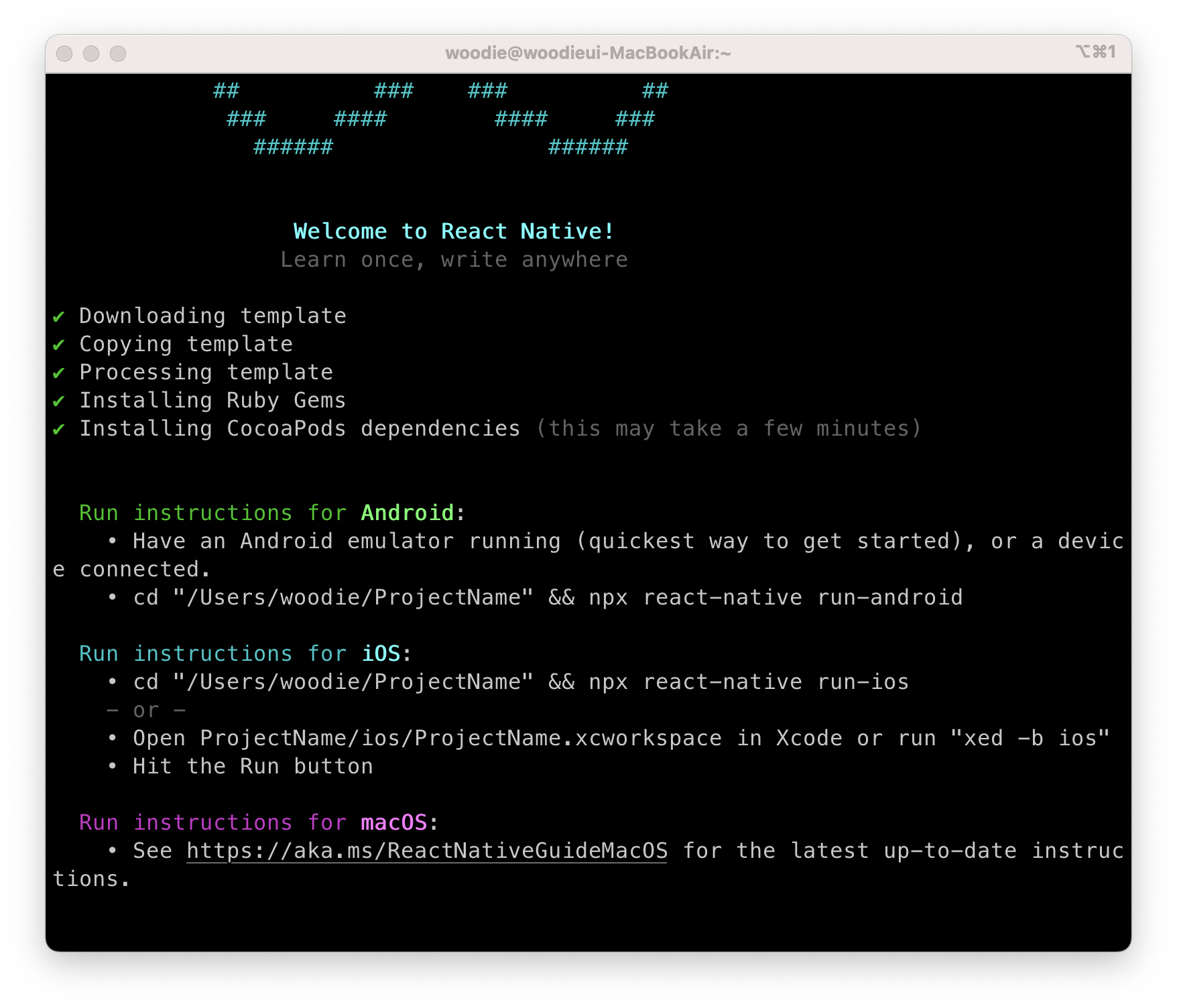Image resolution: width=1177 pixels, height=1008 pixels.
Task: Click the 'Installing CocoaPods dependencies' text
Action: click(x=300, y=429)
